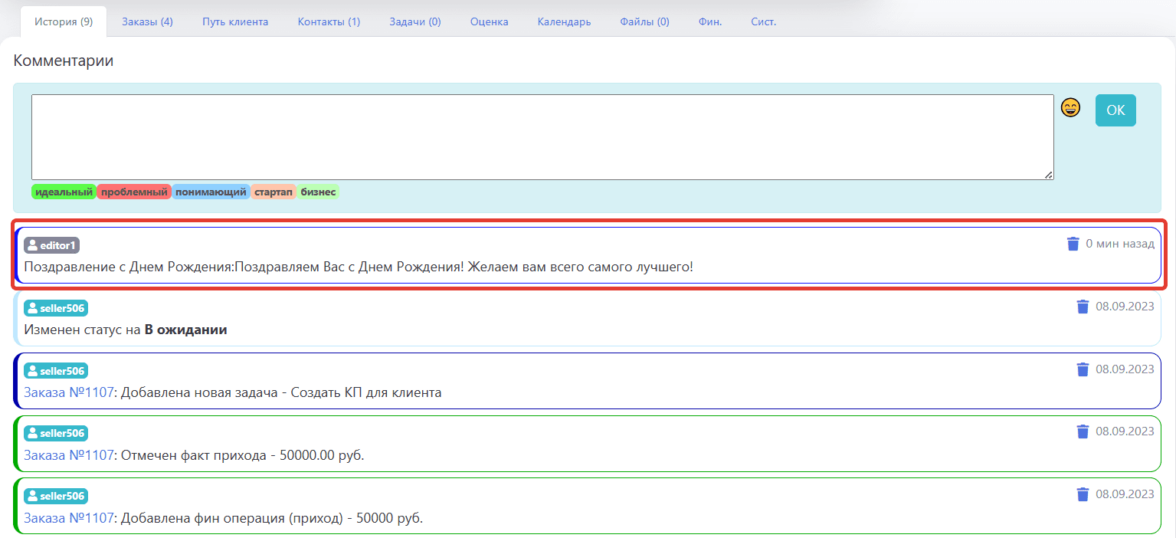Click the Комментарии heading

pos(64,61)
